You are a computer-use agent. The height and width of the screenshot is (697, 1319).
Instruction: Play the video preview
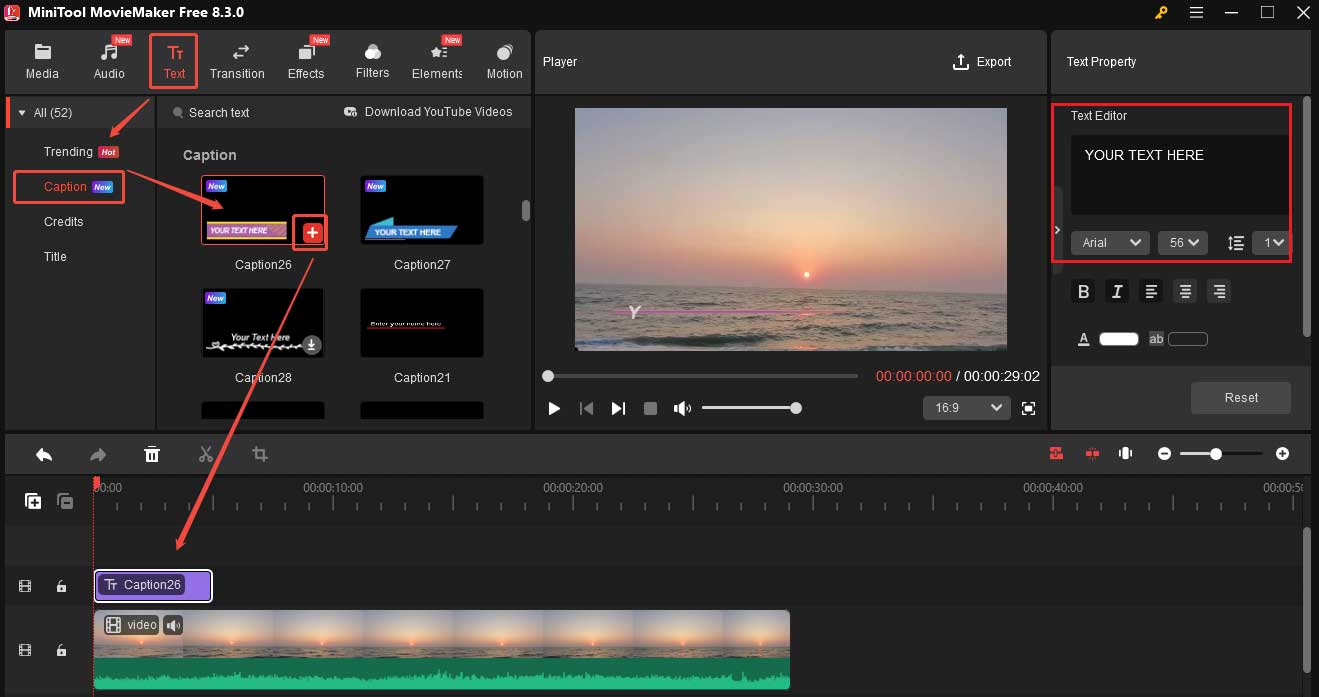[x=554, y=408]
